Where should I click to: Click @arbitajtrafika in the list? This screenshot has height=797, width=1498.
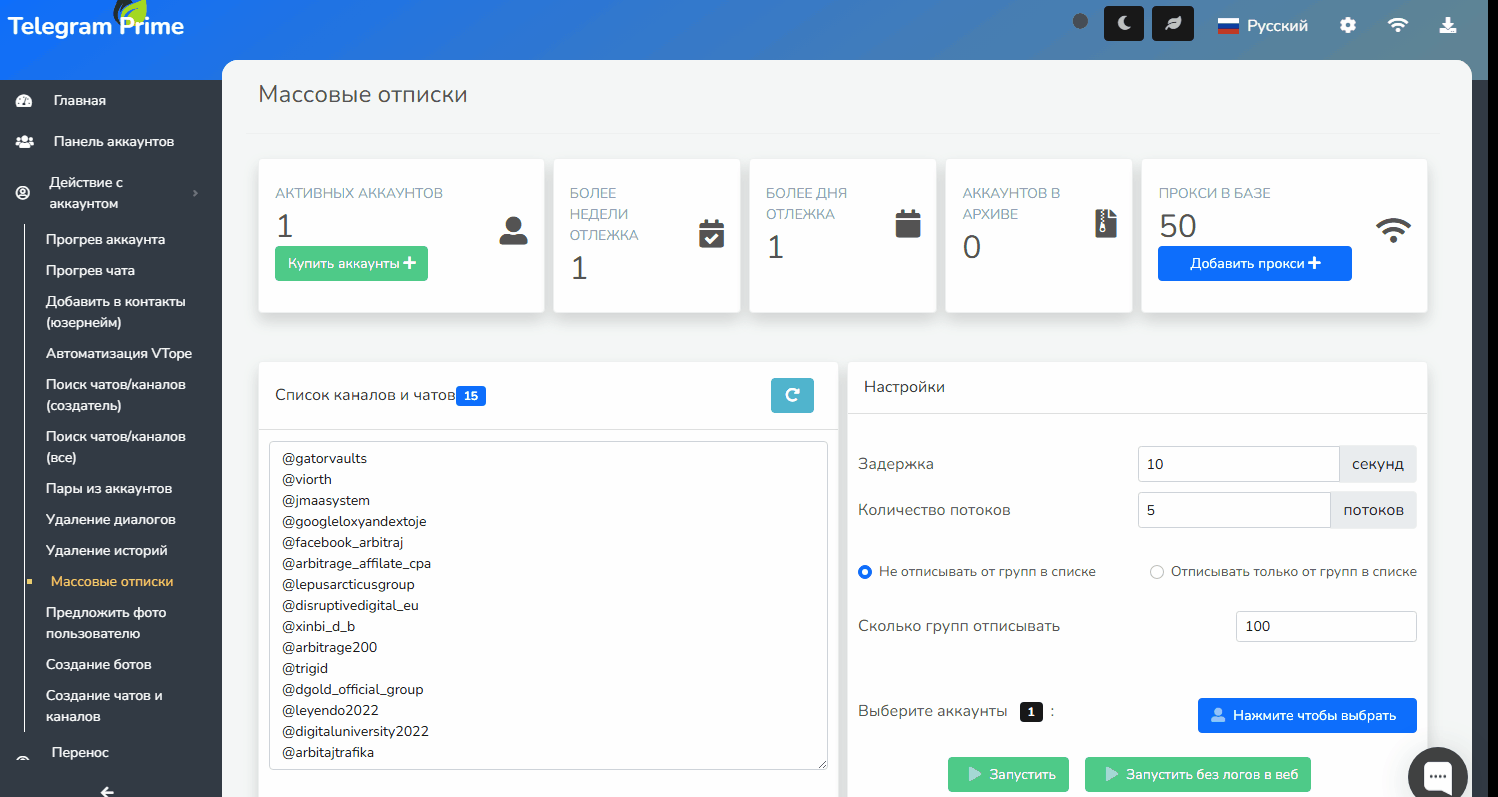tap(328, 752)
